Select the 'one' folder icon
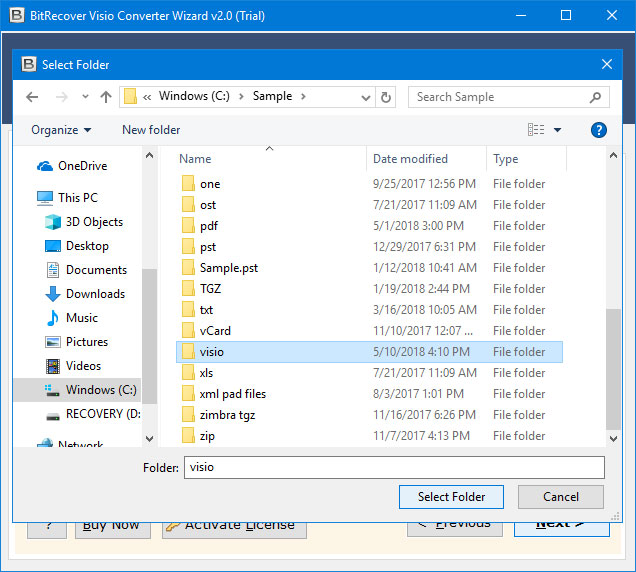Screen dimensions: 636x572 [x=188, y=183]
